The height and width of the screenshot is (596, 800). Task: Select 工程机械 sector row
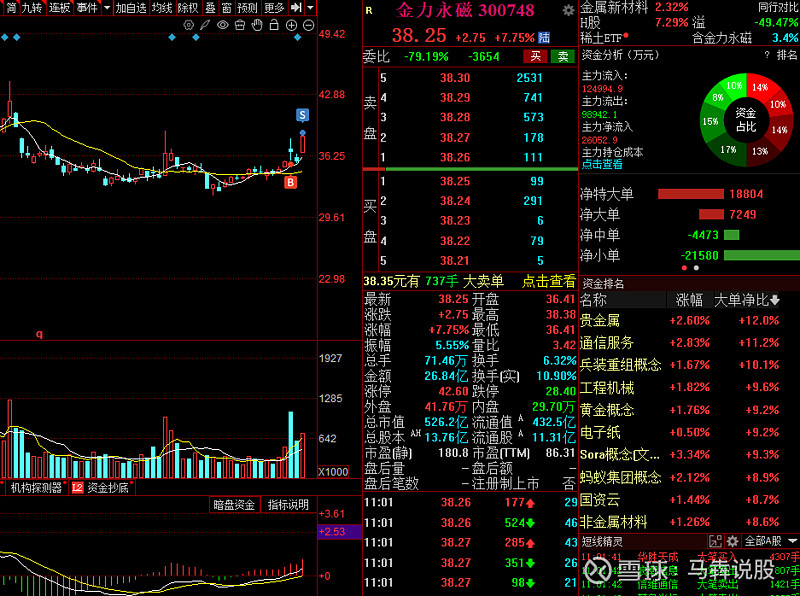pyautogui.click(x=689, y=387)
